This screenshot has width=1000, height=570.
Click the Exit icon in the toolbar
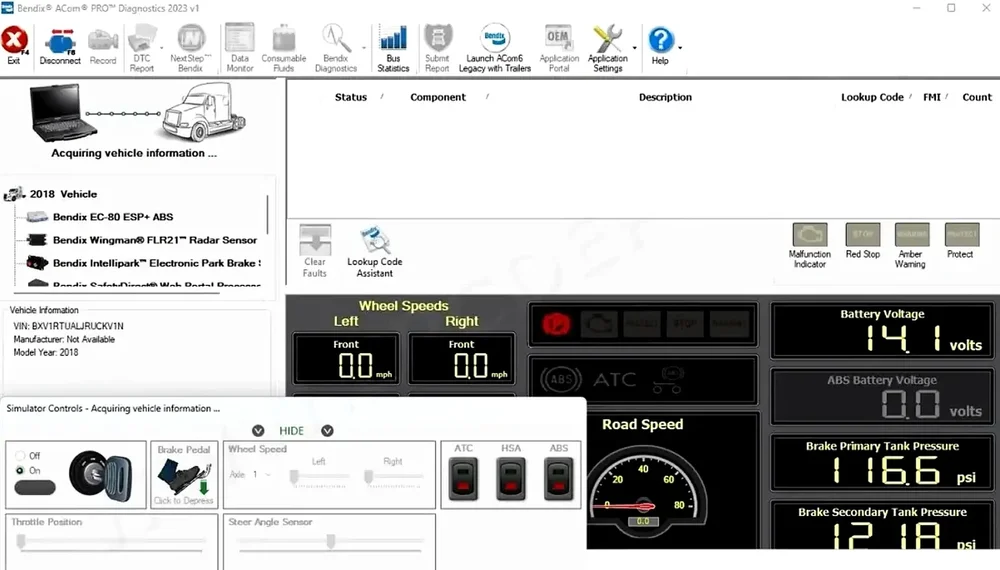pyautogui.click(x=14, y=42)
